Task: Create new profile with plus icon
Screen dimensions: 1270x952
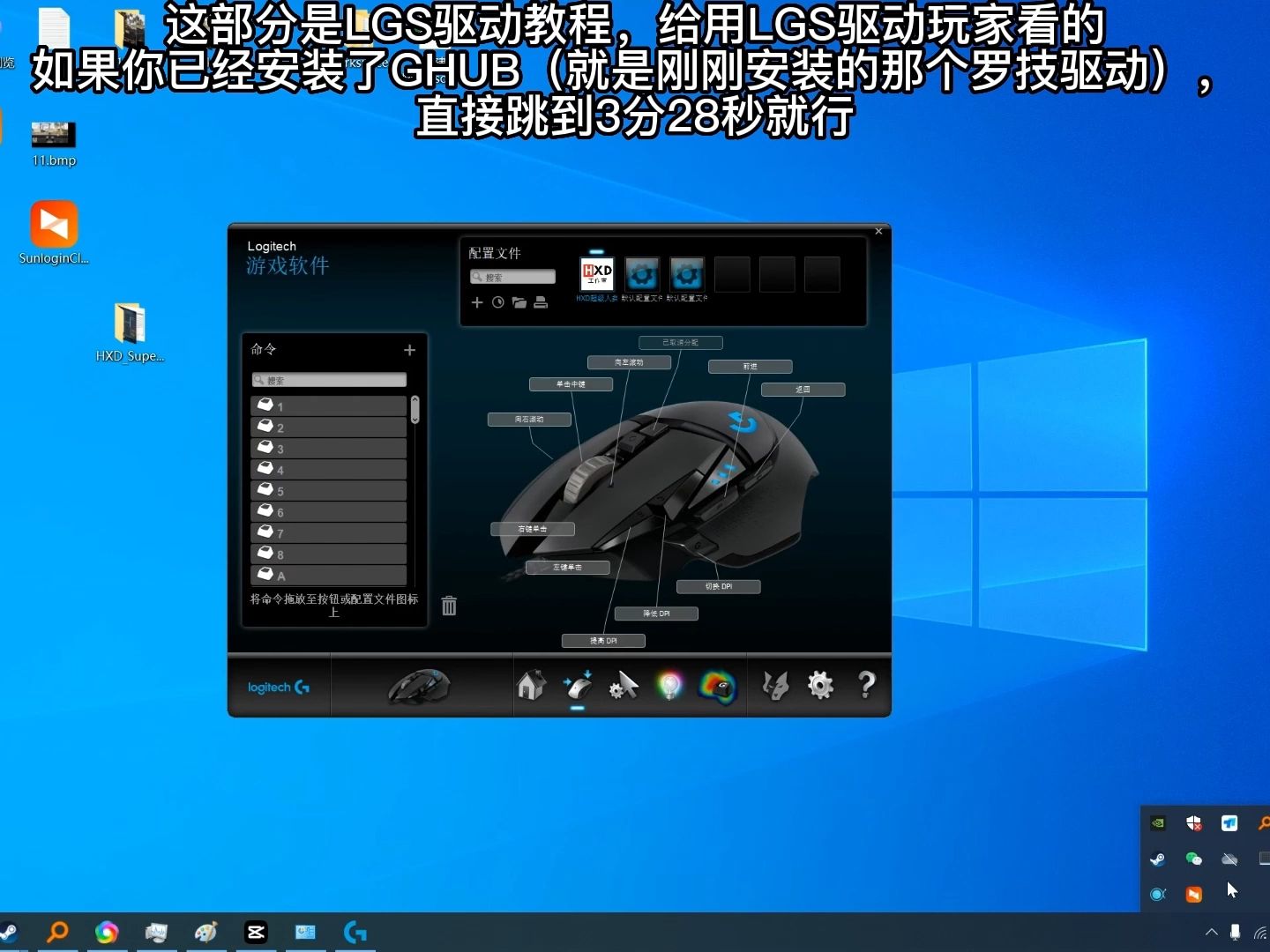Action: tap(477, 302)
